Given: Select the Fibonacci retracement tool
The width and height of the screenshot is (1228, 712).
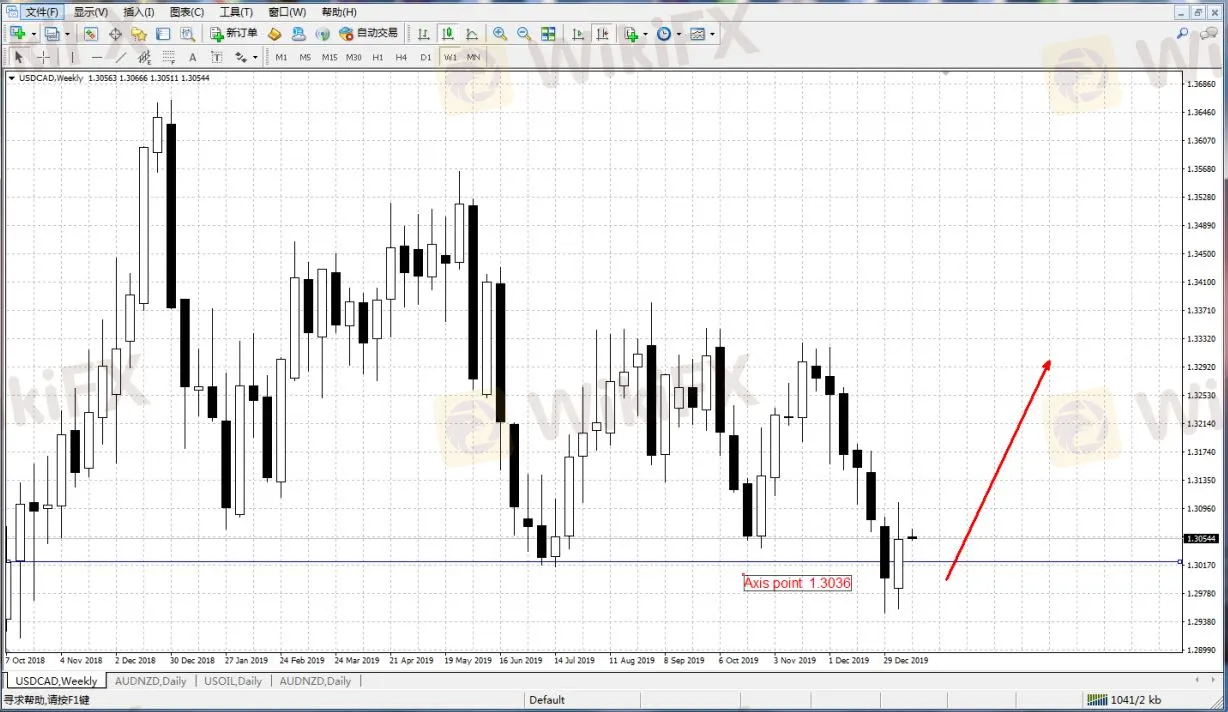Looking at the screenshot, I should click(168, 57).
